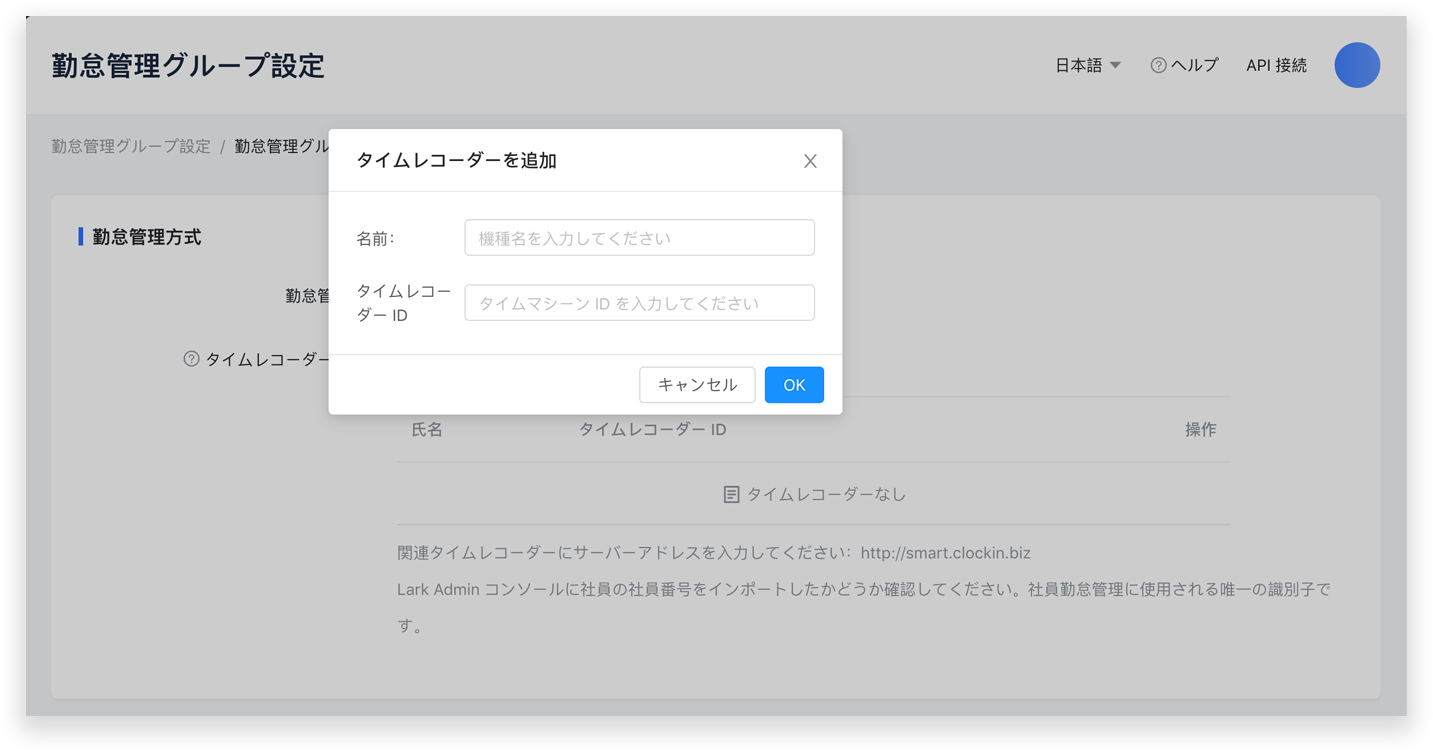Image resolution: width=1433 pixels, height=752 pixels.
Task: Click the help icon next to タイムレコーダー label
Action: click(191, 359)
